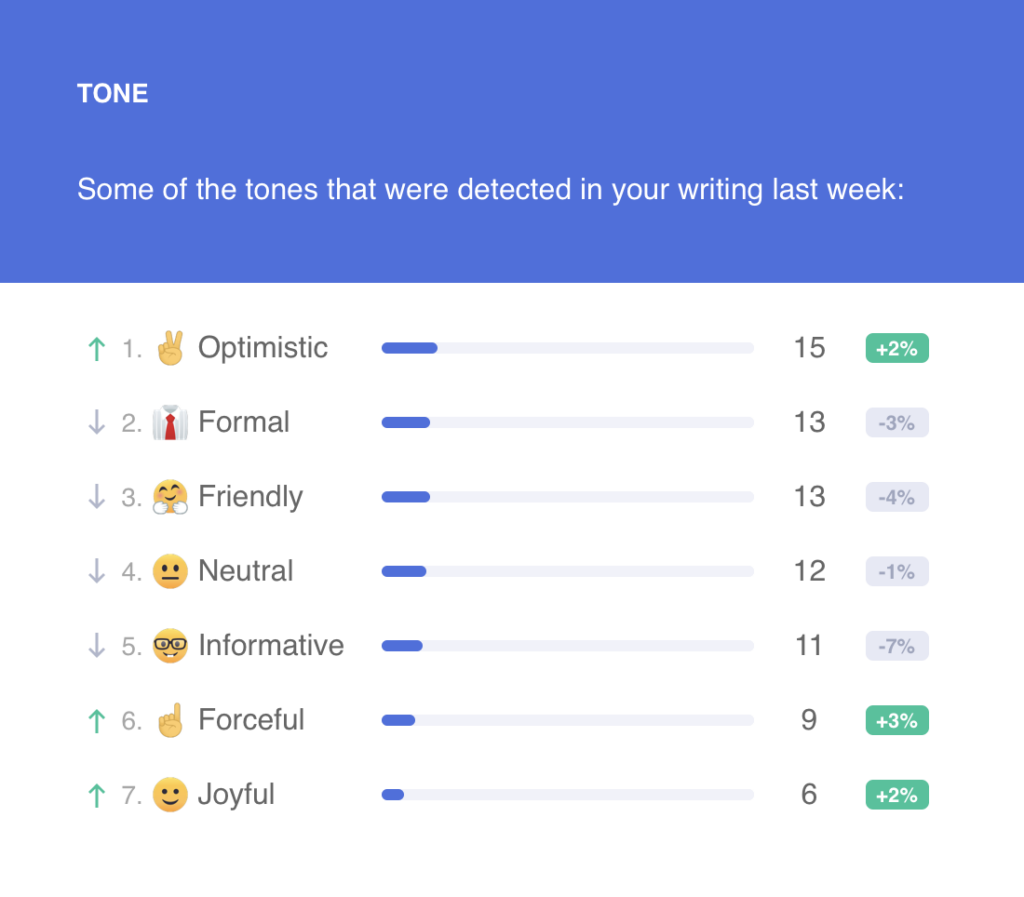The height and width of the screenshot is (897, 1024).
Task: Click the Friendly hugging face emoji
Action: [170, 497]
